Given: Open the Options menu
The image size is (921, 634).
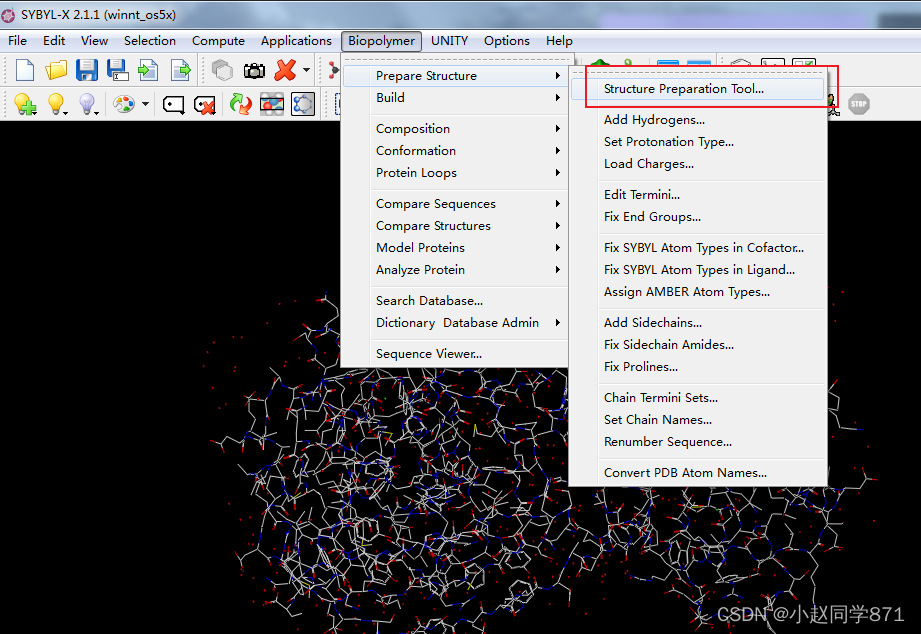Looking at the screenshot, I should point(506,41).
